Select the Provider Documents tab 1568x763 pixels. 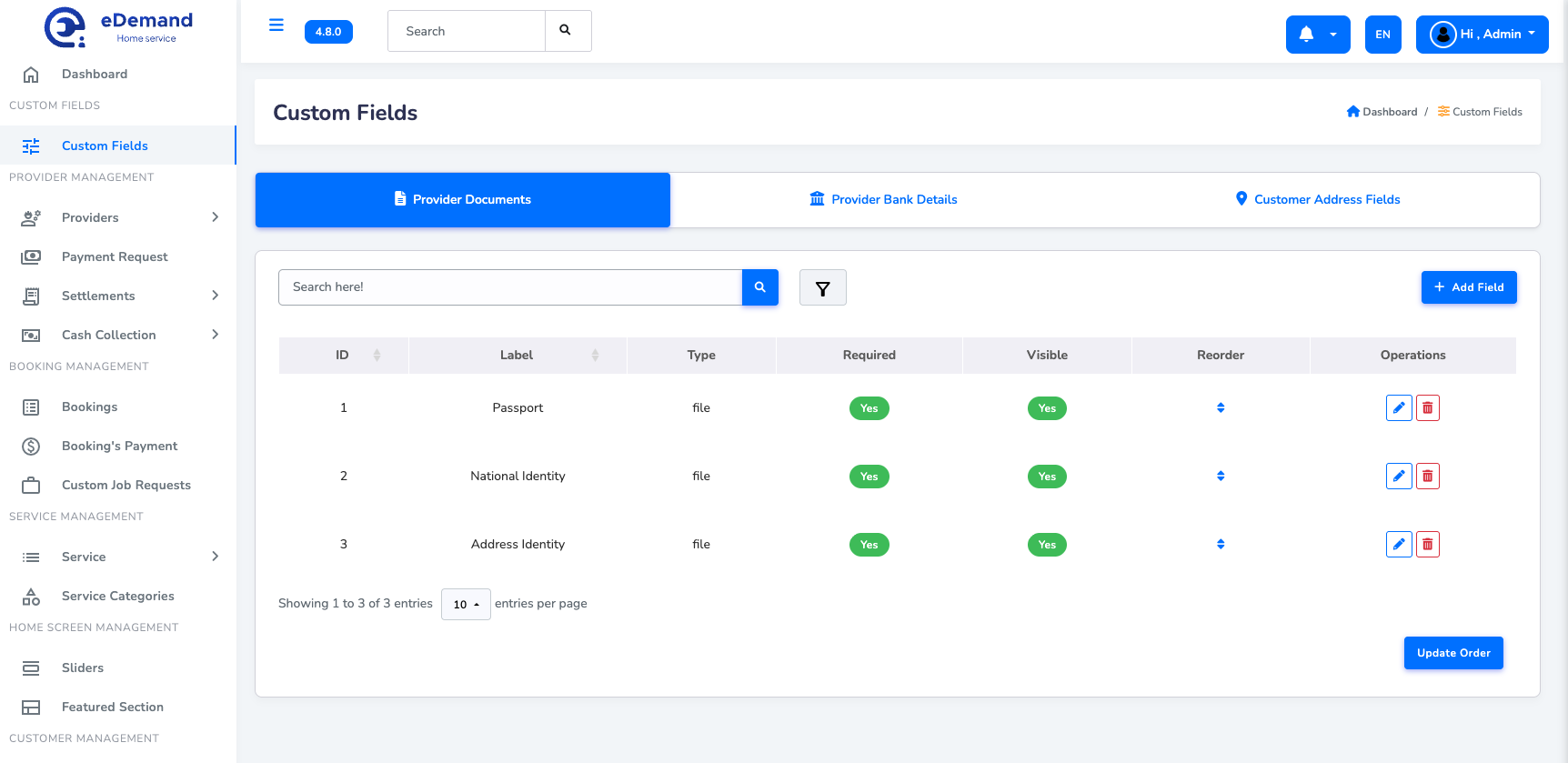(463, 199)
